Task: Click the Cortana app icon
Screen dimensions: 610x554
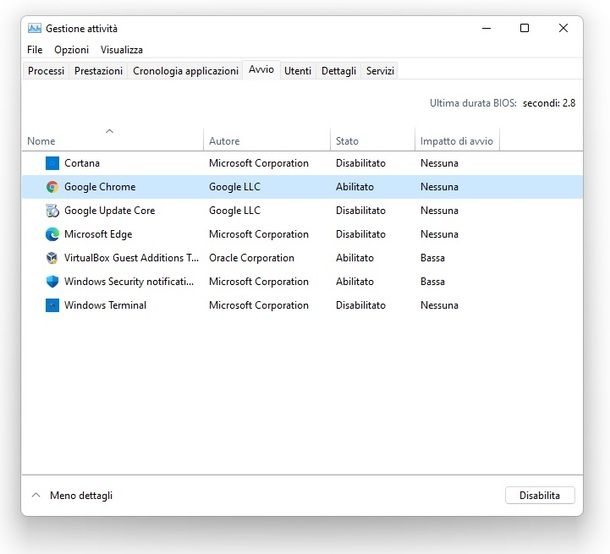Action: pyautogui.click(x=52, y=163)
